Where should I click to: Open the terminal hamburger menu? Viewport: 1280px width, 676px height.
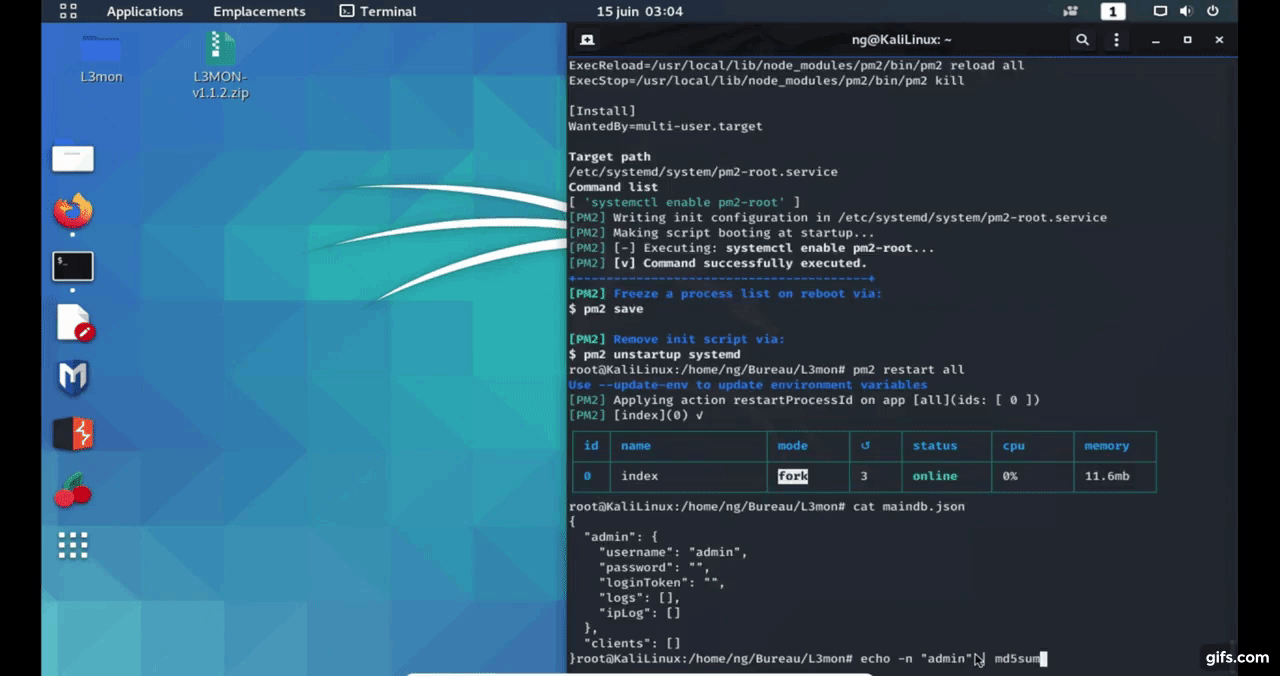coord(1118,40)
